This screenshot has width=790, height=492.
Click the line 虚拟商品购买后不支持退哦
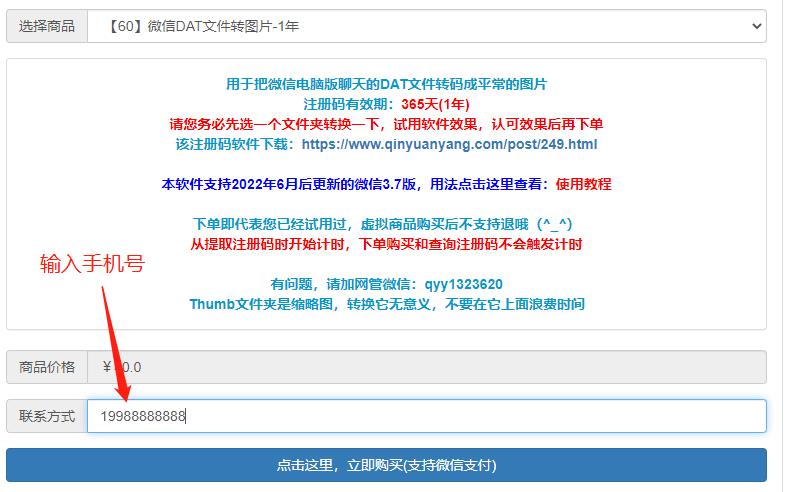pos(382,224)
